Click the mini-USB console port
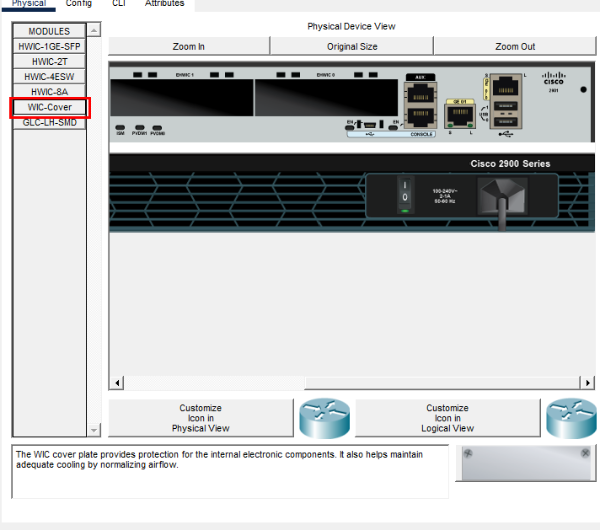The height and width of the screenshot is (530, 600). pyautogui.click(x=370, y=124)
